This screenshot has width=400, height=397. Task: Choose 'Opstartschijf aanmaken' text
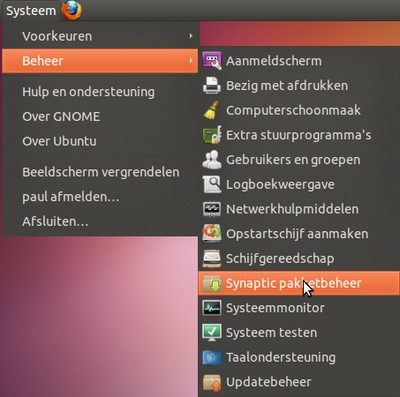pyautogui.click(x=297, y=234)
